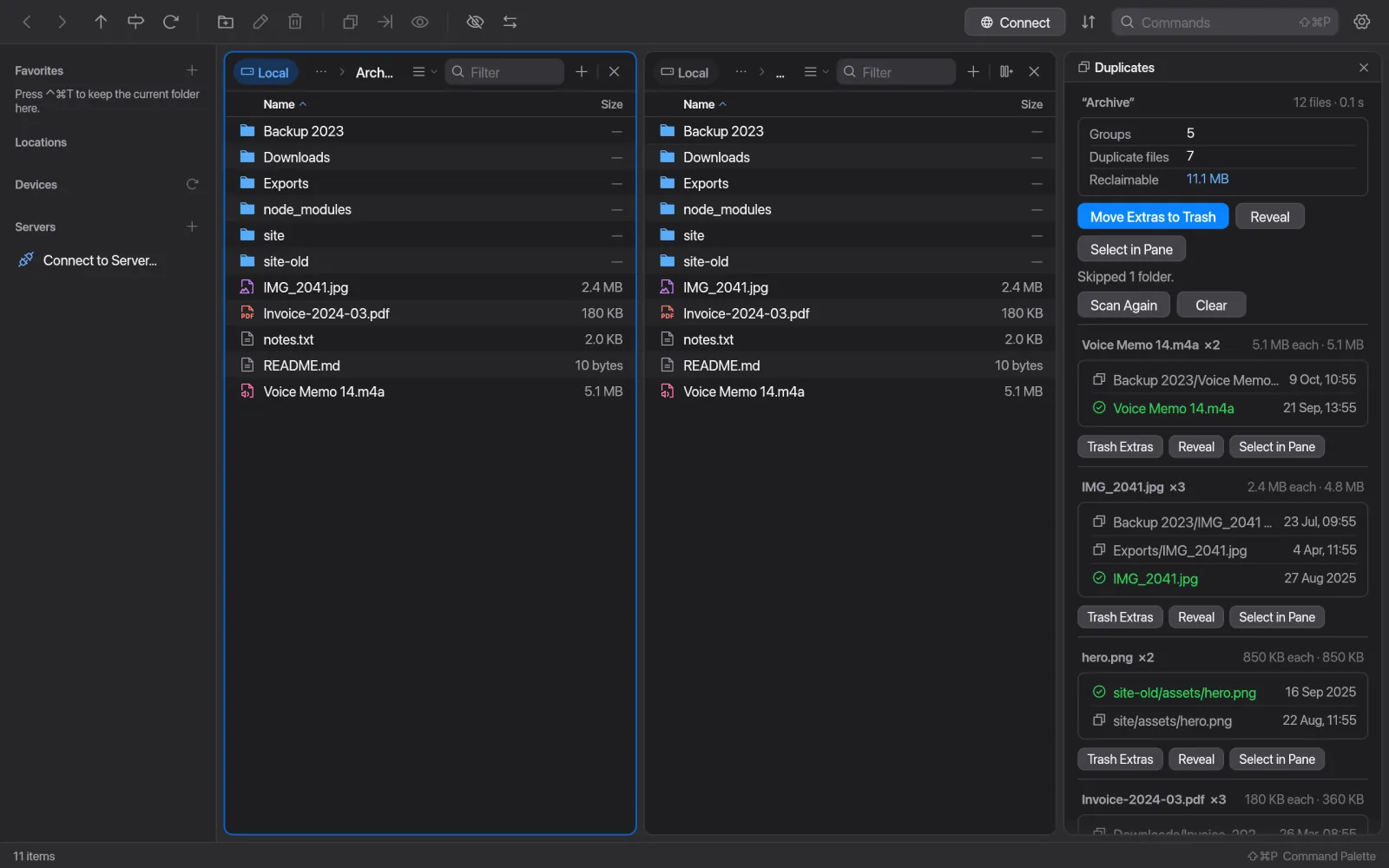This screenshot has width=1389, height=868.
Task: Open the settings gear
Action: click(x=1362, y=22)
